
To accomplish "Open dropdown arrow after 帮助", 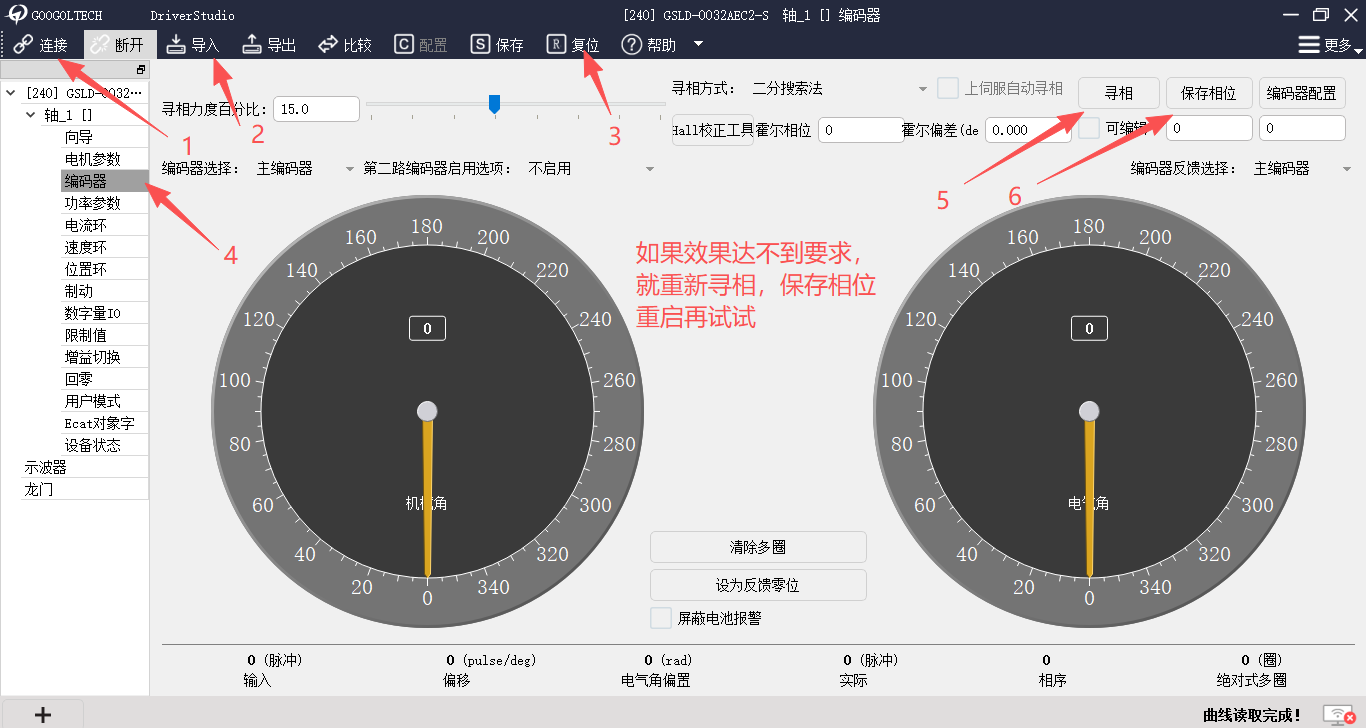I will point(698,44).
